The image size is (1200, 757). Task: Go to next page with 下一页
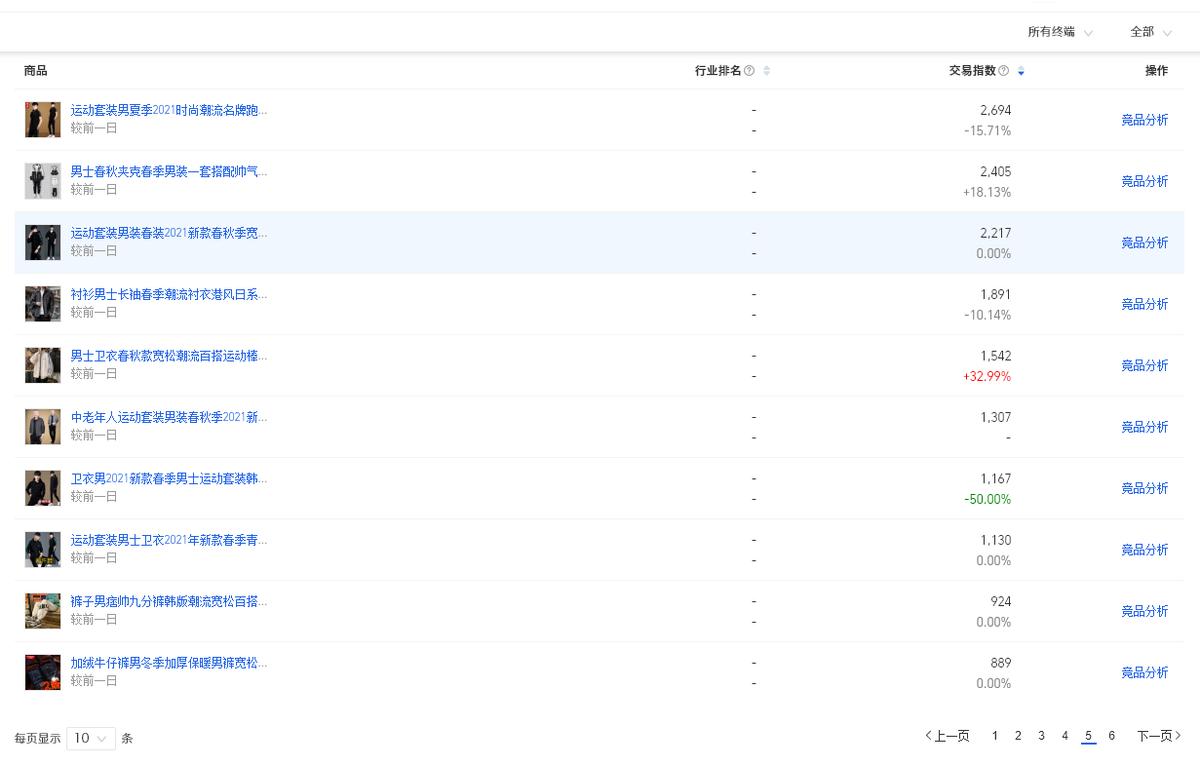point(1159,736)
